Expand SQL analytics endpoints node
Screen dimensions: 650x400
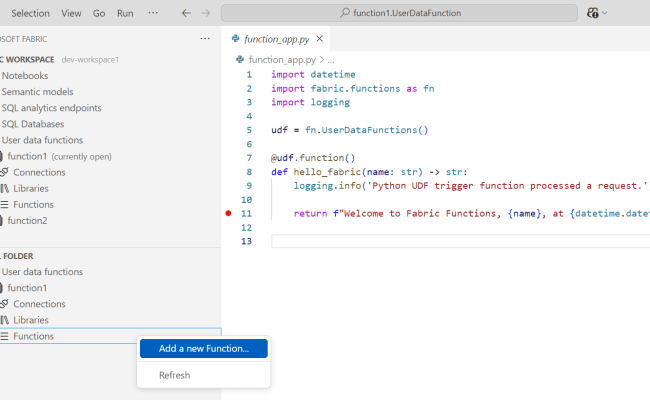[51, 108]
